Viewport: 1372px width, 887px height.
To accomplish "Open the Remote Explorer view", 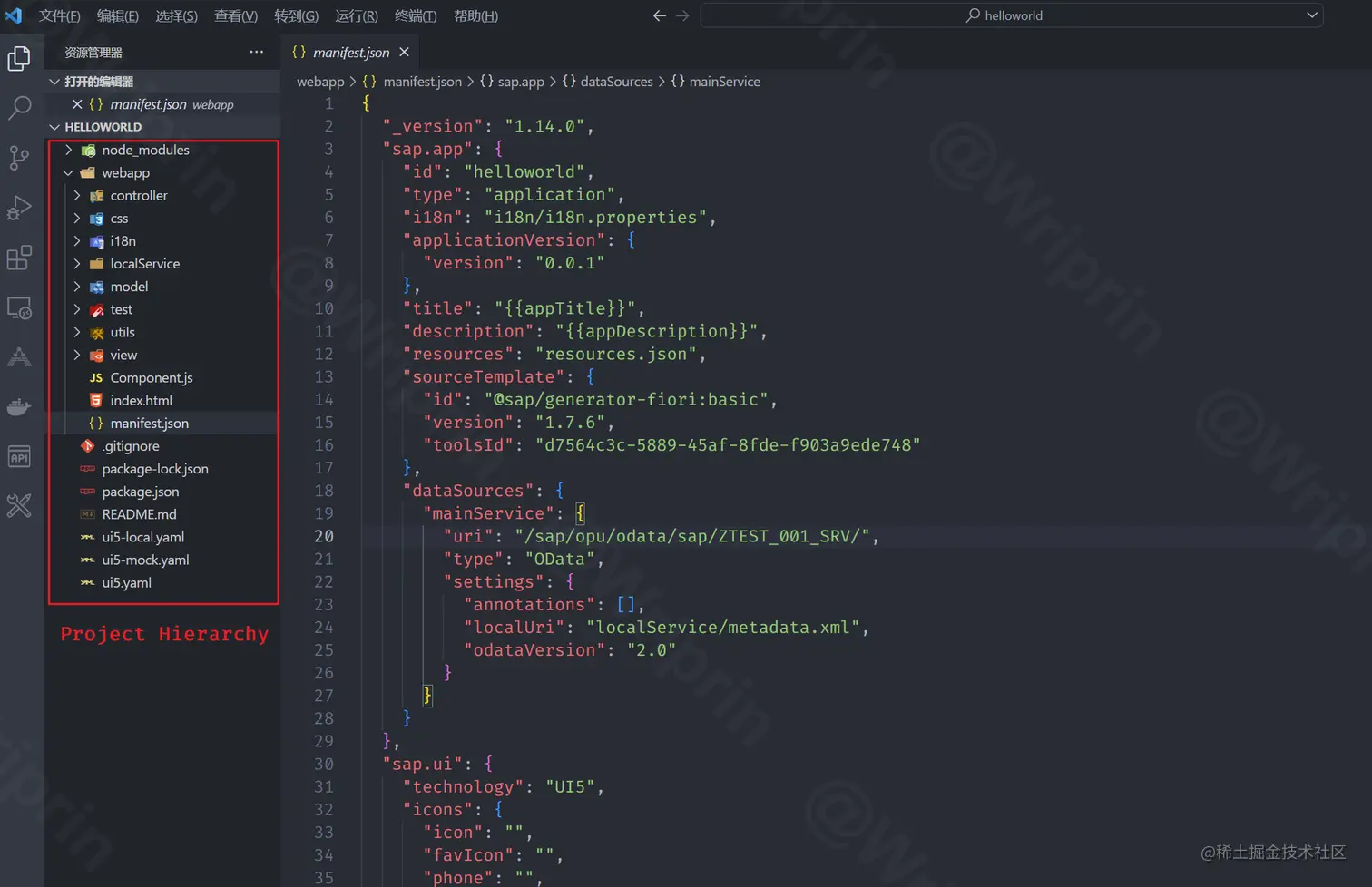I will [x=18, y=307].
